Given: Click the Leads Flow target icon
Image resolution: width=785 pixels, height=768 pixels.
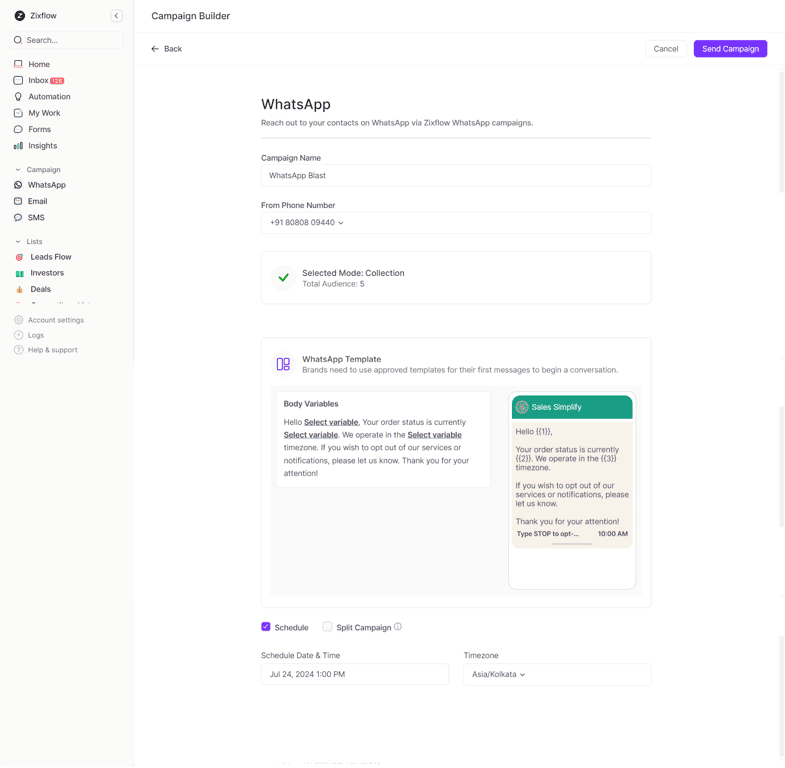Looking at the screenshot, I should click(20, 257).
